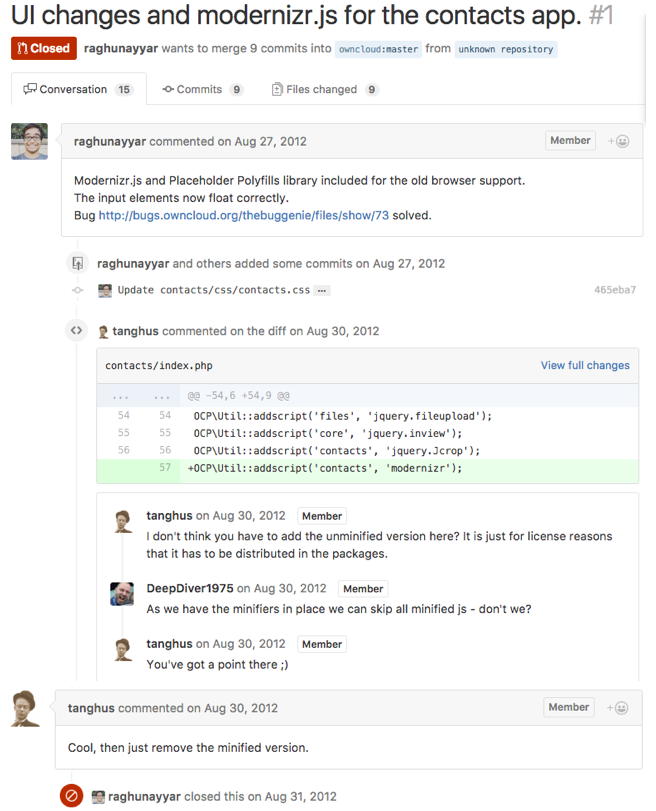Click the DeepDiver1975 username link
Image resolution: width=656 pixels, height=811 pixels.
(x=190, y=588)
